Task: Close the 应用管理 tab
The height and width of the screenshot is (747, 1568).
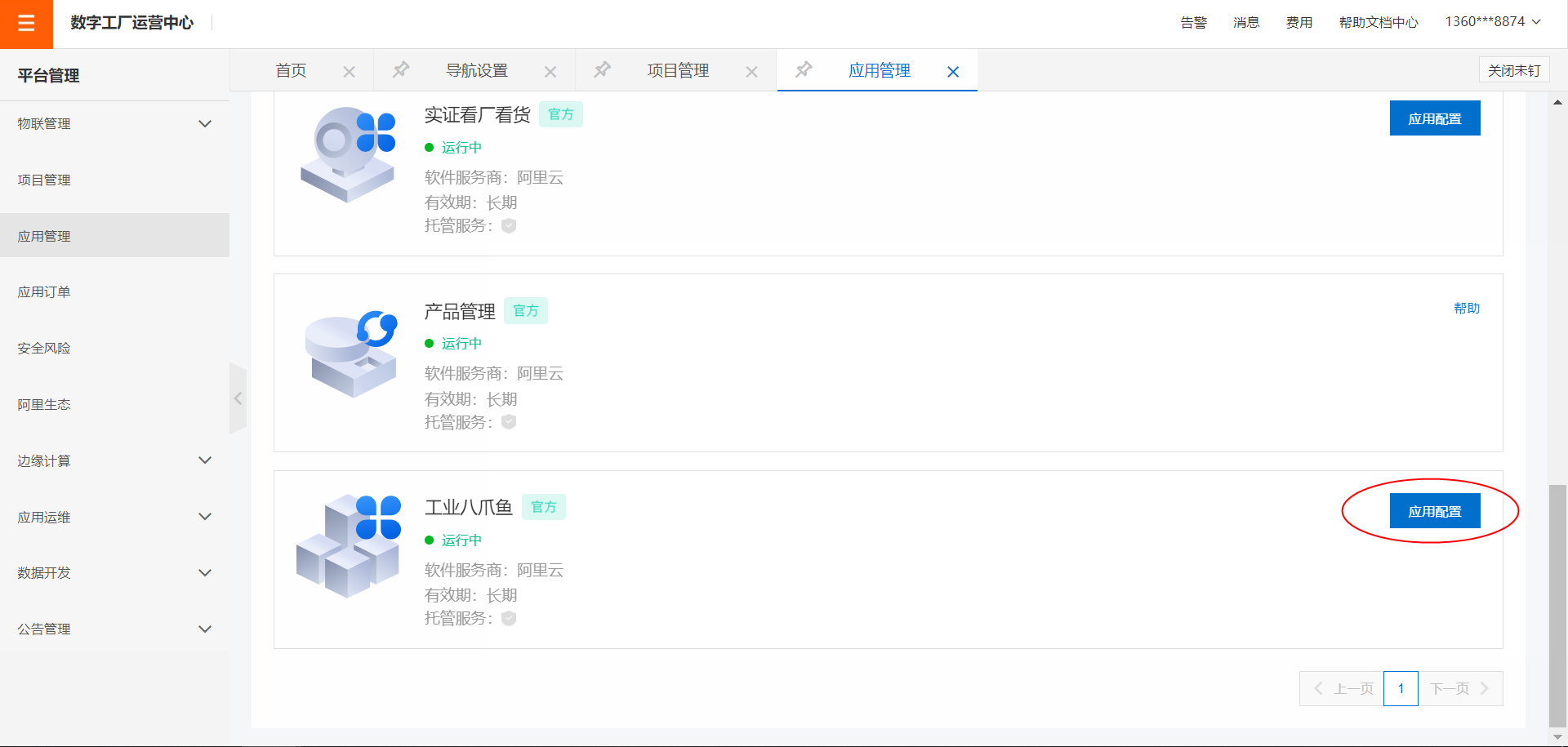Action: 953,72
